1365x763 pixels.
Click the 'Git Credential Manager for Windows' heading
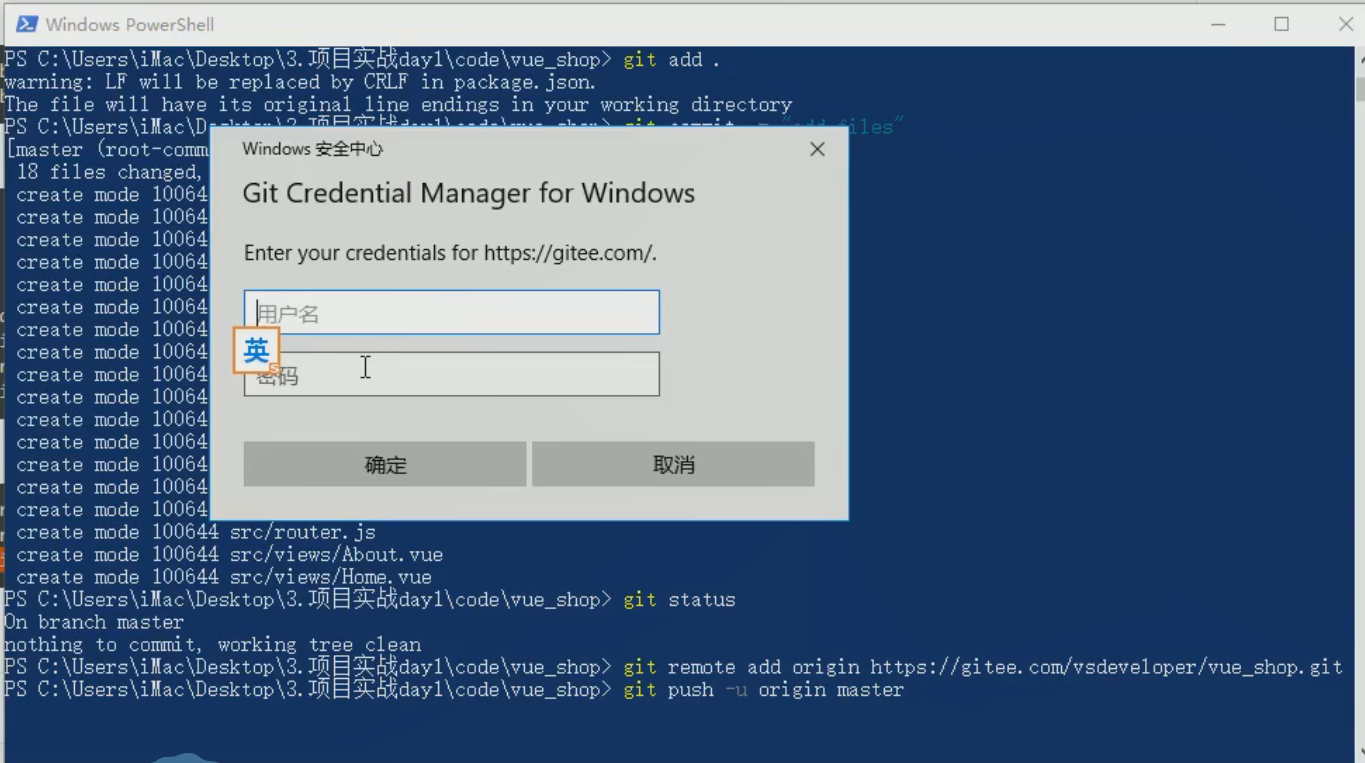tap(469, 193)
